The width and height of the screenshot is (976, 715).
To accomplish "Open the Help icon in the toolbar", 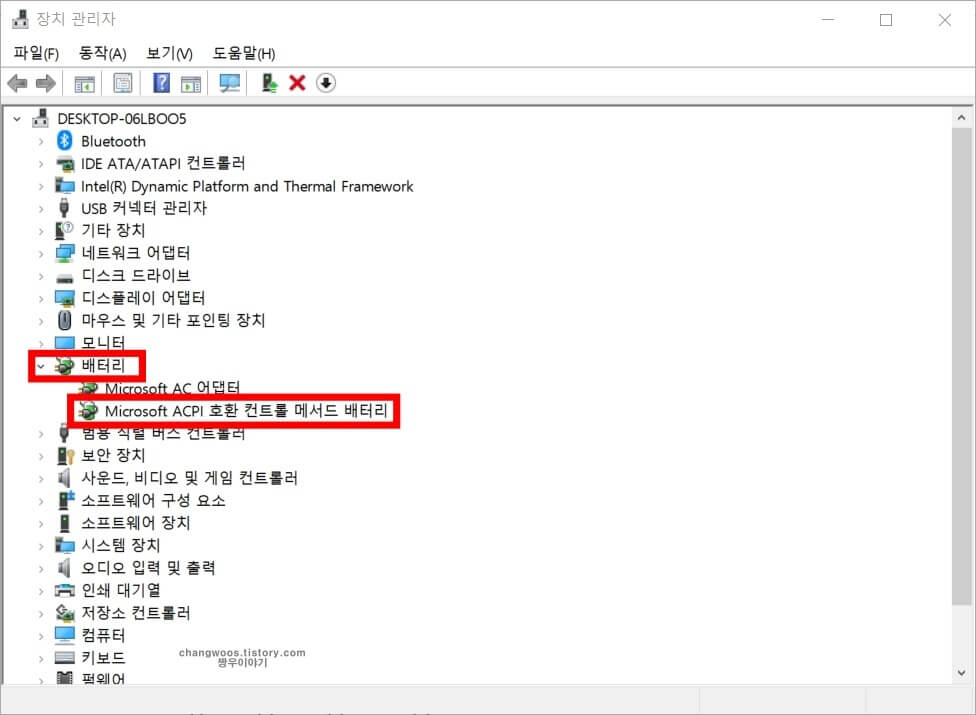I will (x=160, y=82).
